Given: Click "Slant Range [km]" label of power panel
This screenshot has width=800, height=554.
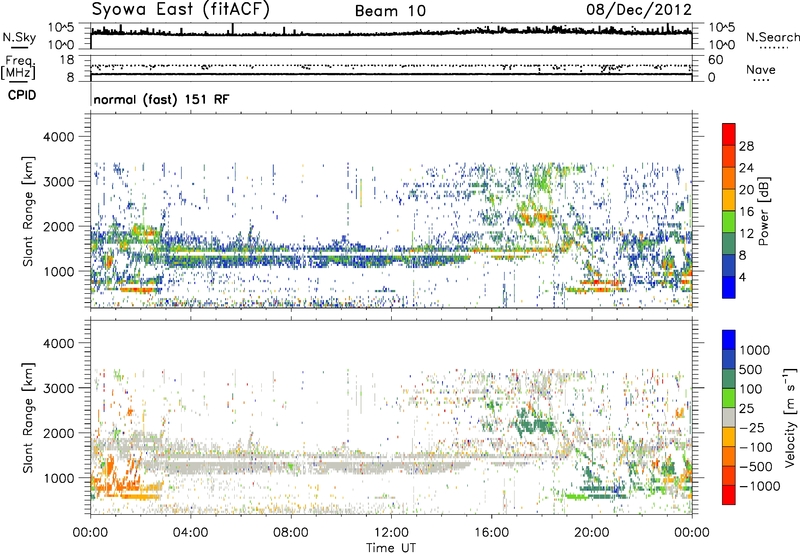Looking at the screenshot, I should (x=28, y=211).
